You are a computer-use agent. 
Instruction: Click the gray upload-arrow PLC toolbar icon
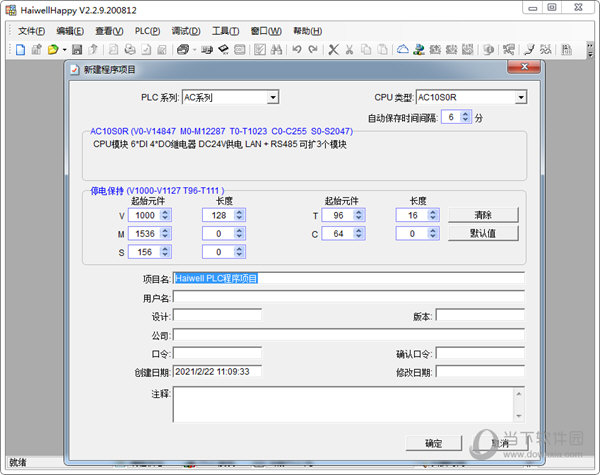[x=435, y=50]
